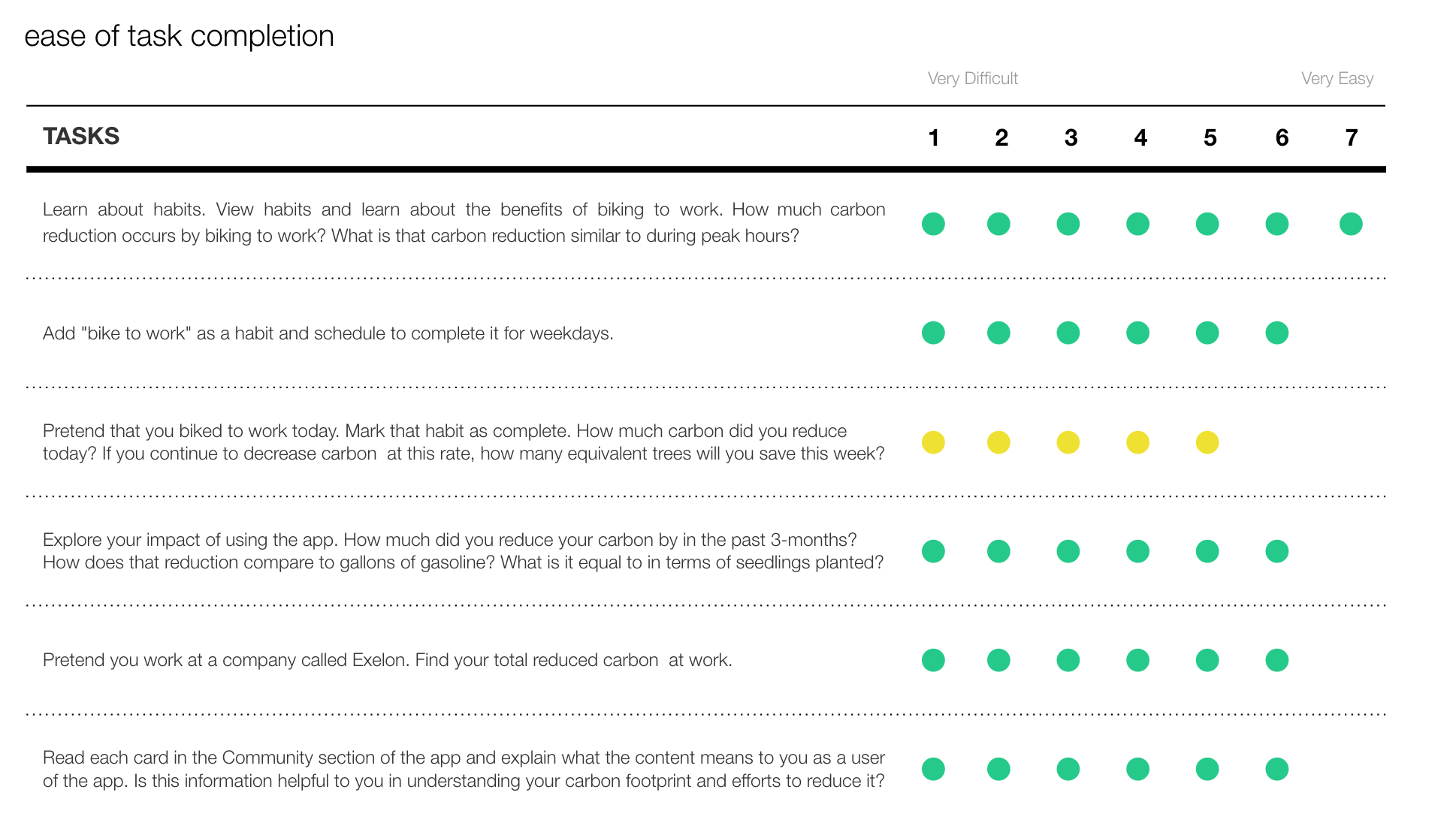Viewport: 1456px width, 838px height.
Task: Select rating 6 dot for add bike to work task
Action: pos(1276,333)
